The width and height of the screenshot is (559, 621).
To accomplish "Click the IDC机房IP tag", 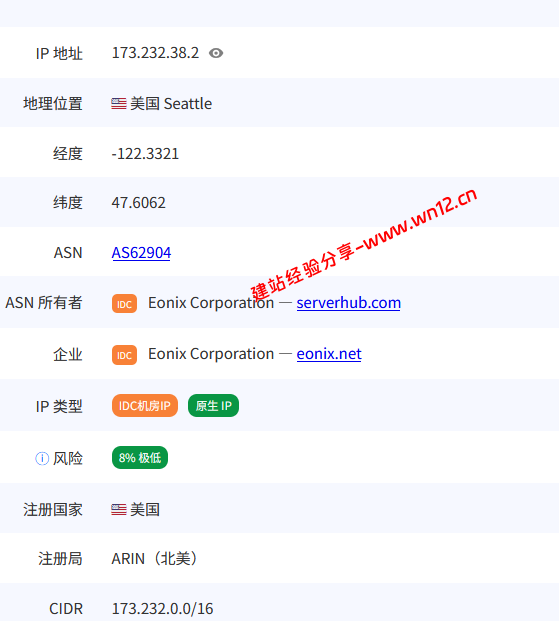I will [x=145, y=406].
